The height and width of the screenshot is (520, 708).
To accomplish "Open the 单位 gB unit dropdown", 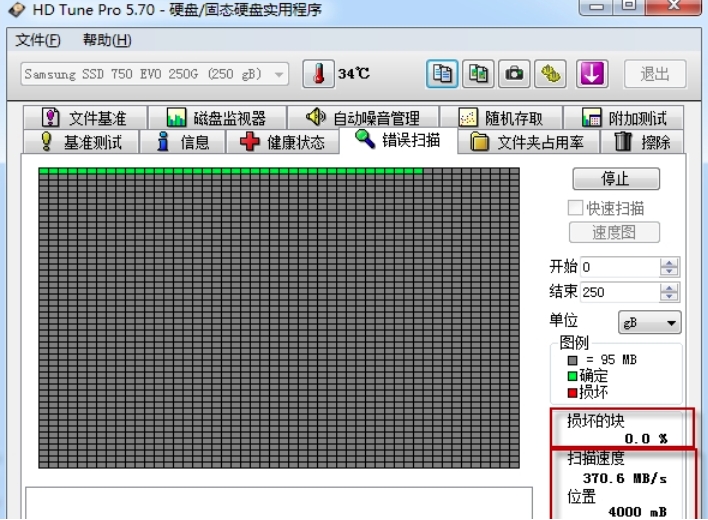I will (x=649, y=322).
